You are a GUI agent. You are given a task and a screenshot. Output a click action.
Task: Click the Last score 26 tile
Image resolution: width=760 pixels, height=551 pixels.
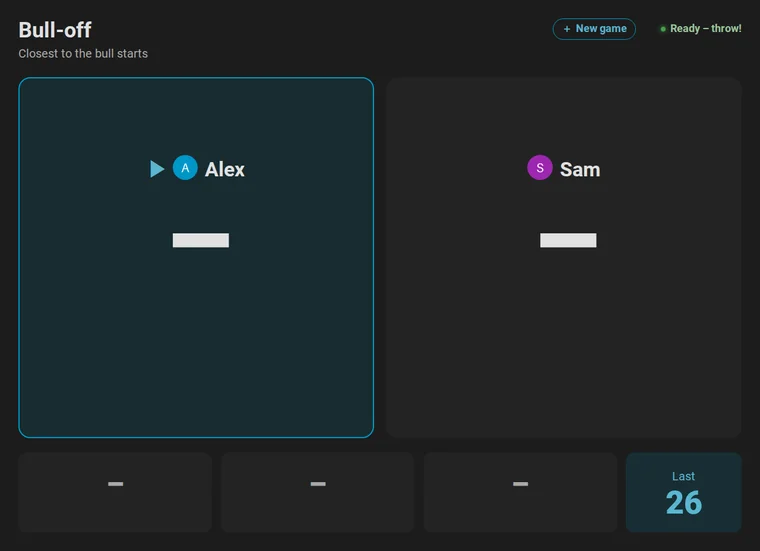[683, 492]
